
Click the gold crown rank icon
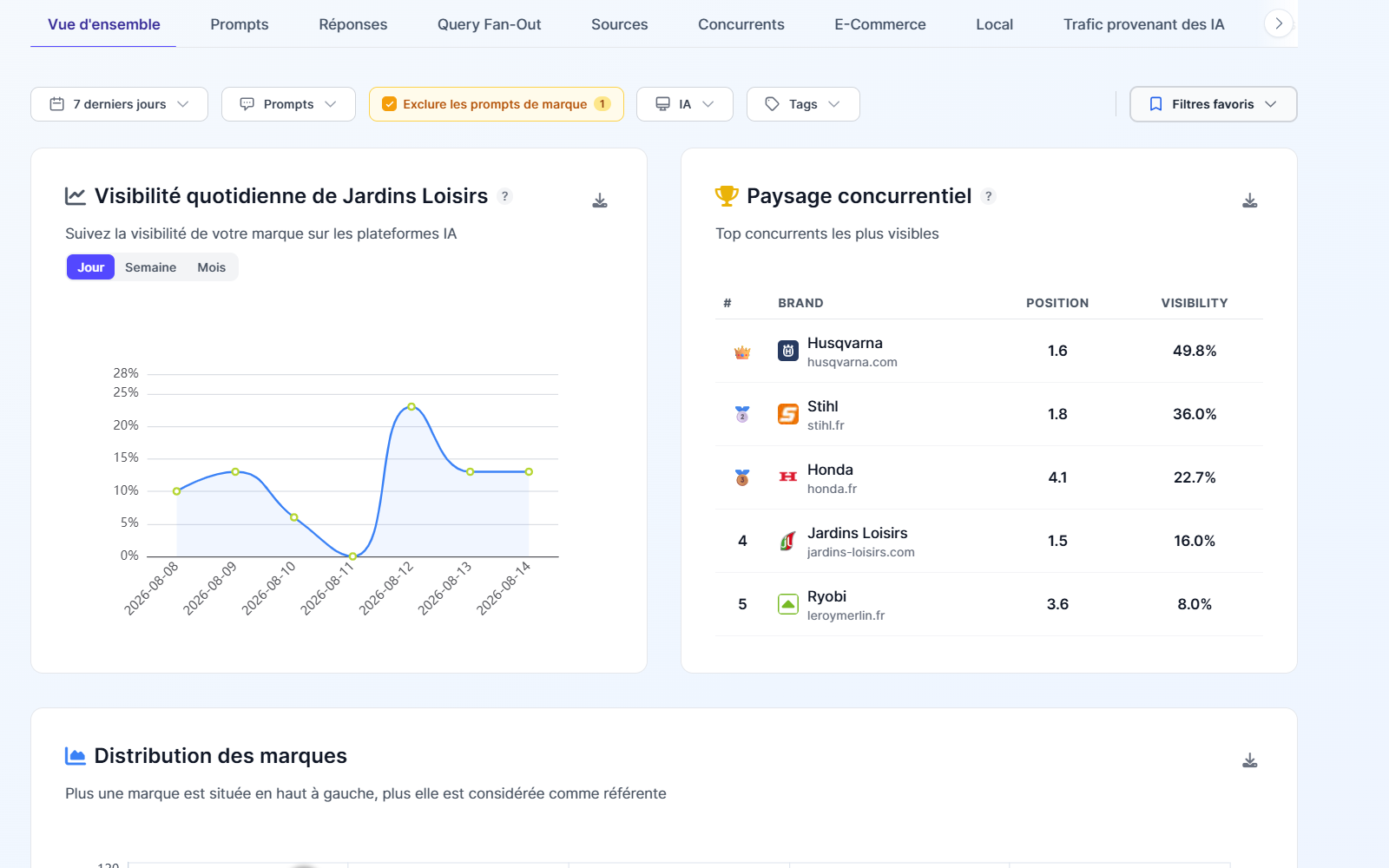tap(742, 352)
